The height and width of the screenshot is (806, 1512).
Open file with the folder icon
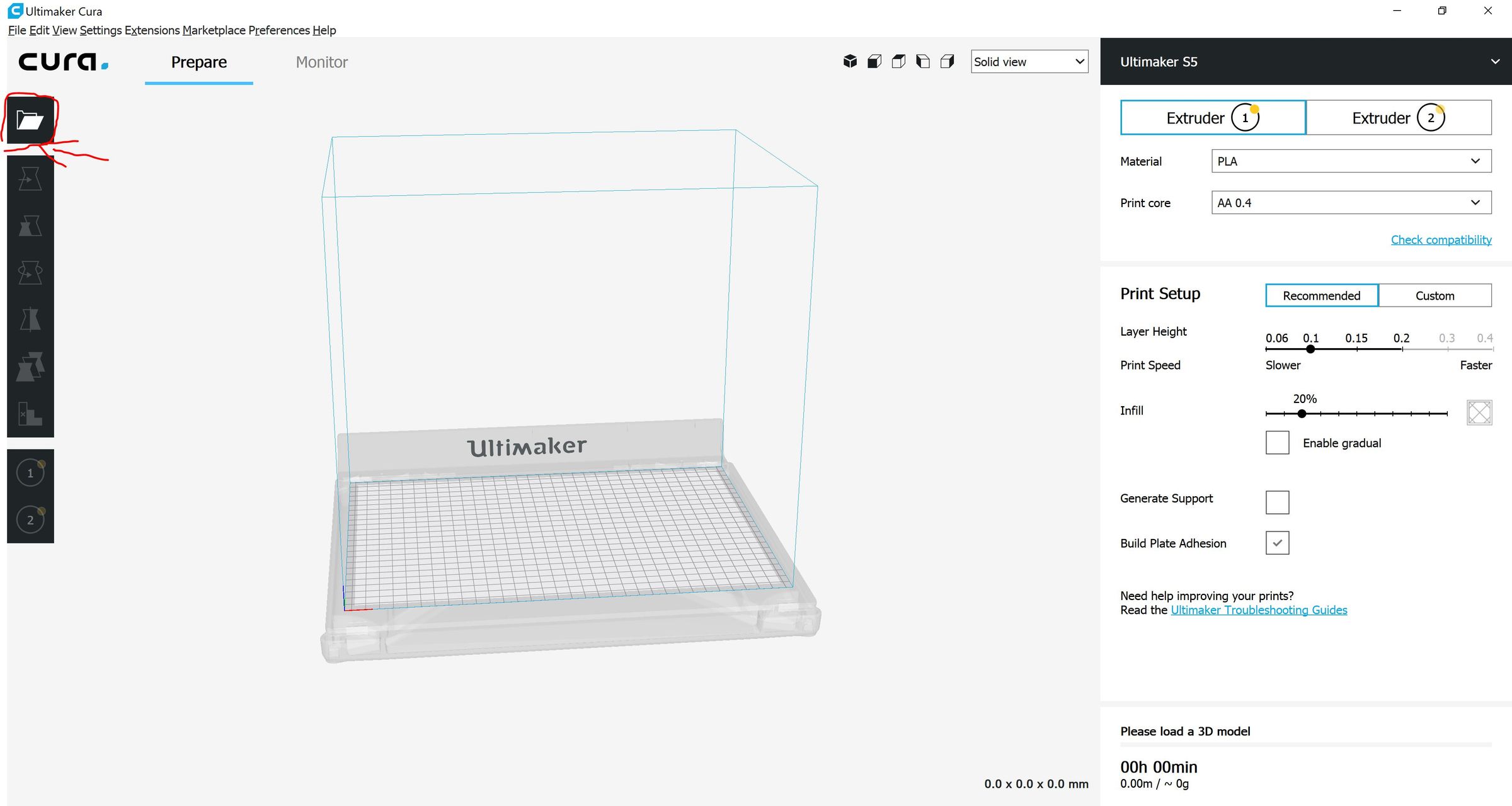point(30,119)
